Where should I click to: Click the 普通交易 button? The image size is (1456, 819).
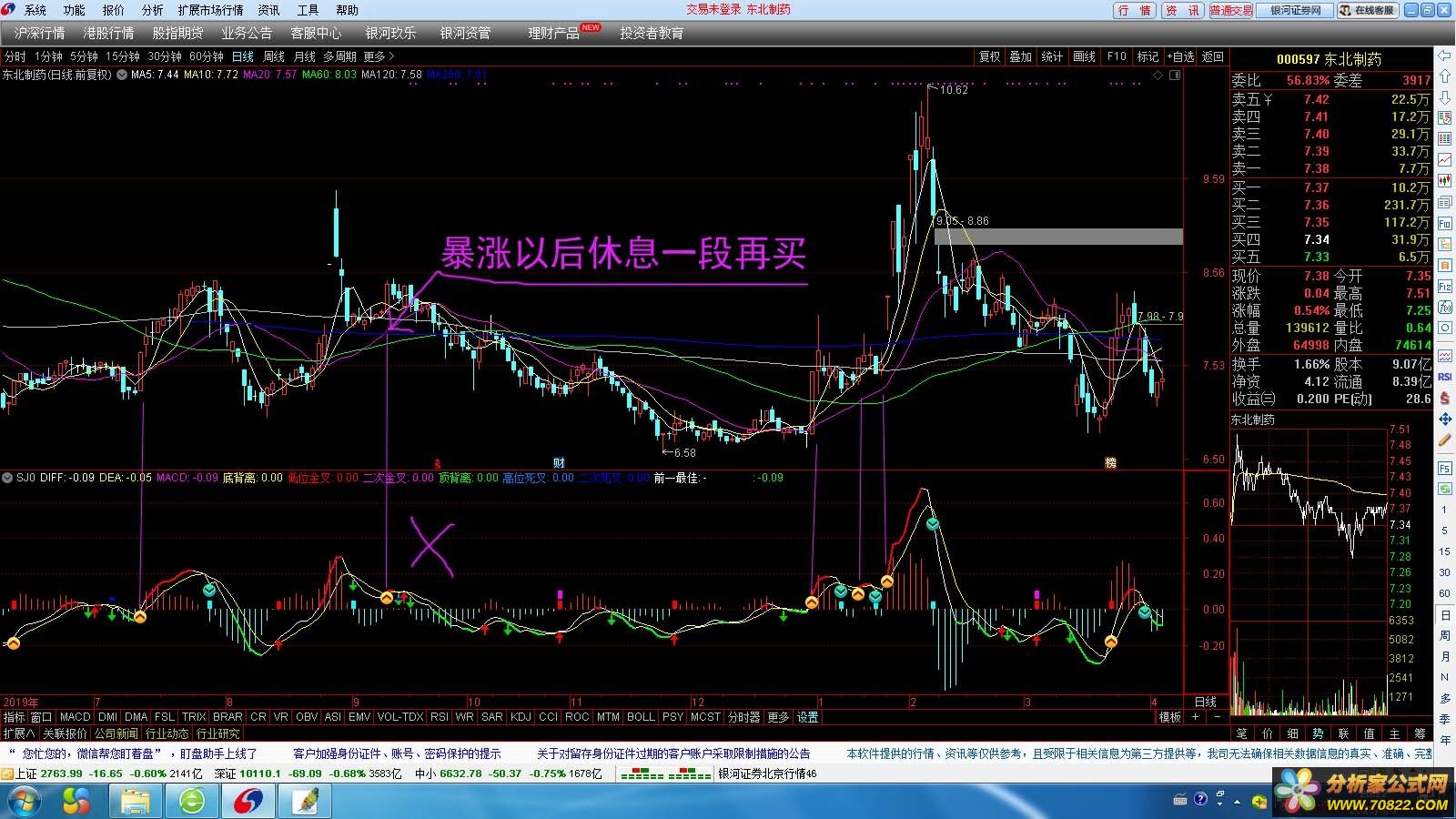coord(1231,10)
